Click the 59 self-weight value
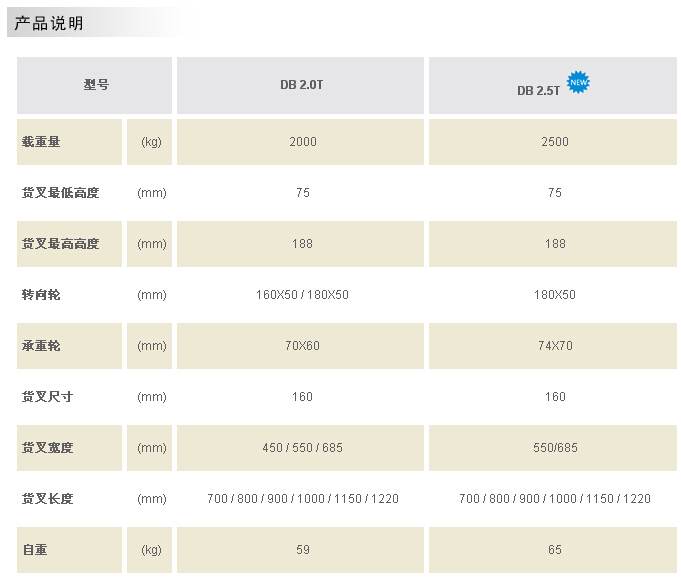Screen dimensions: 681x579 point(303,549)
